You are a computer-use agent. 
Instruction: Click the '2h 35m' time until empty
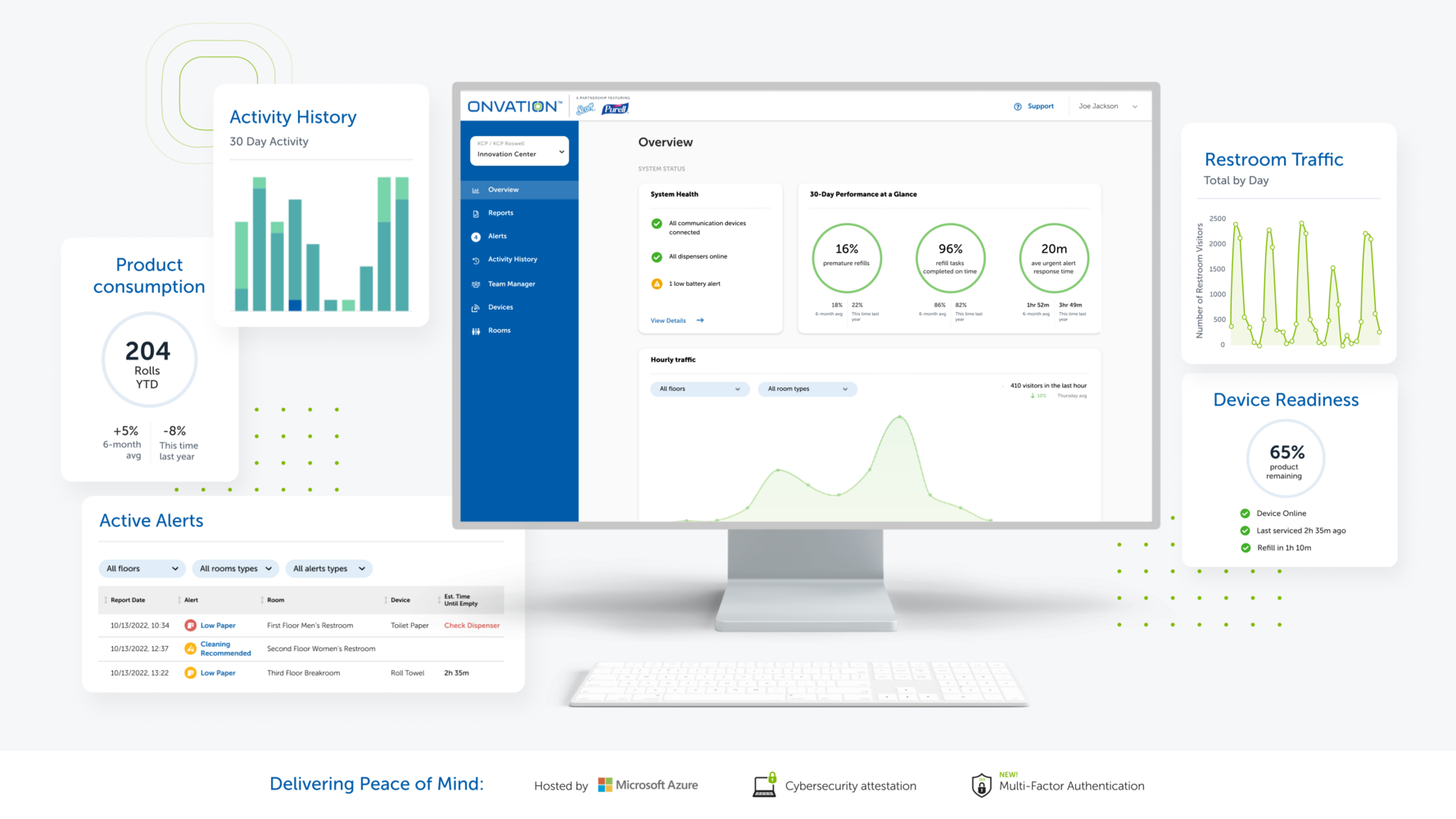(x=456, y=673)
